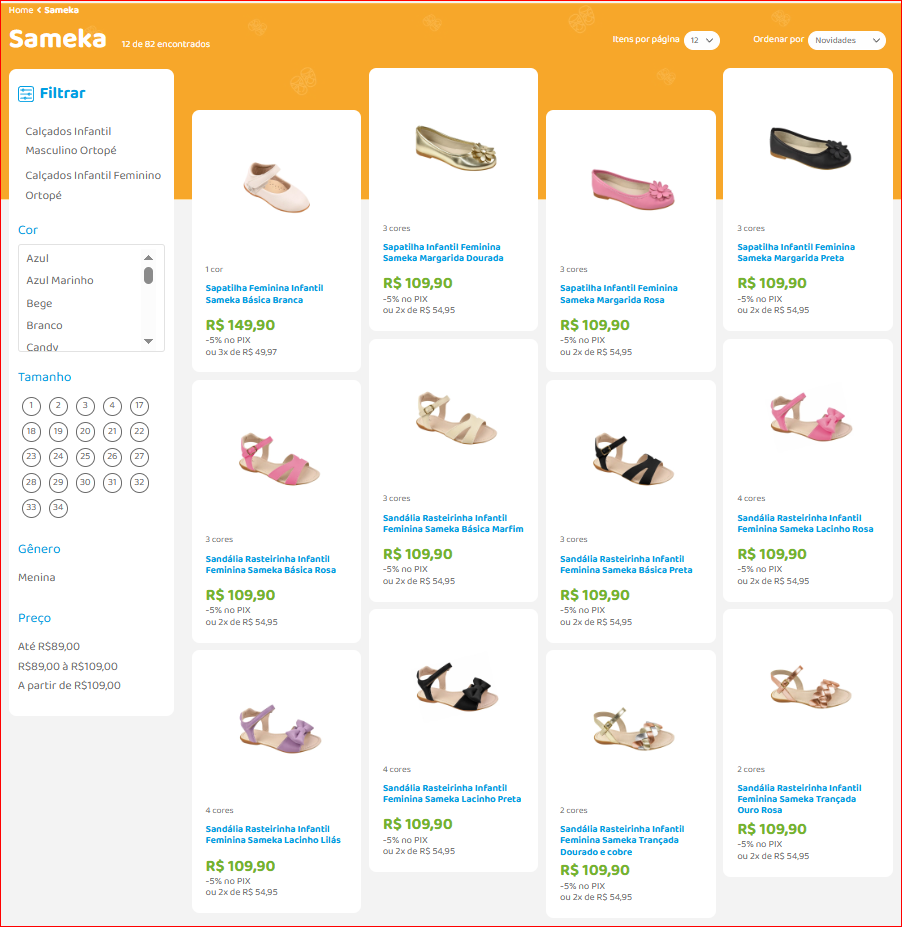902x927 pixels.
Task: Expand the Ordenar por Novidades dropdown
Action: tap(846, 40)
